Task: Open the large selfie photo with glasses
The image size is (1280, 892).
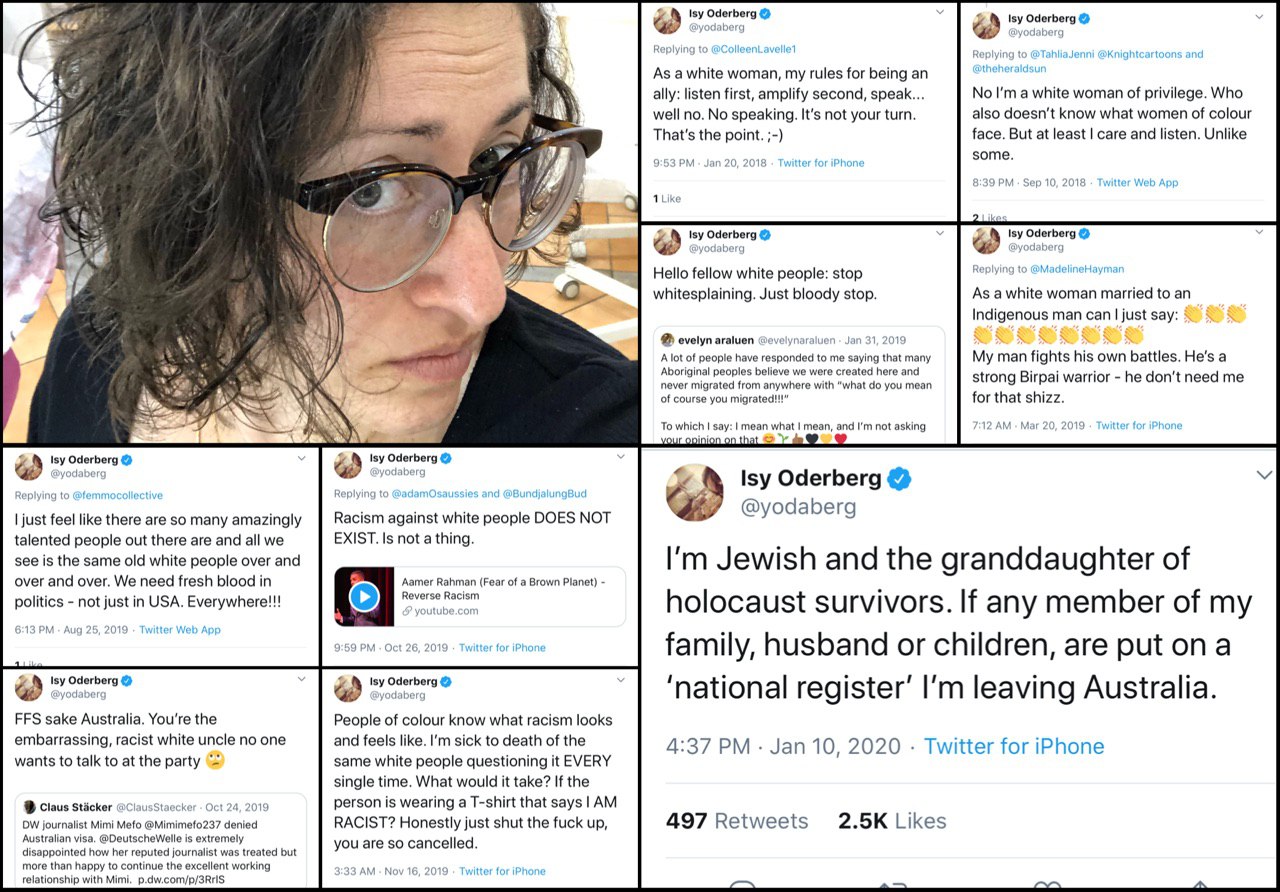Action: [320, 222]
